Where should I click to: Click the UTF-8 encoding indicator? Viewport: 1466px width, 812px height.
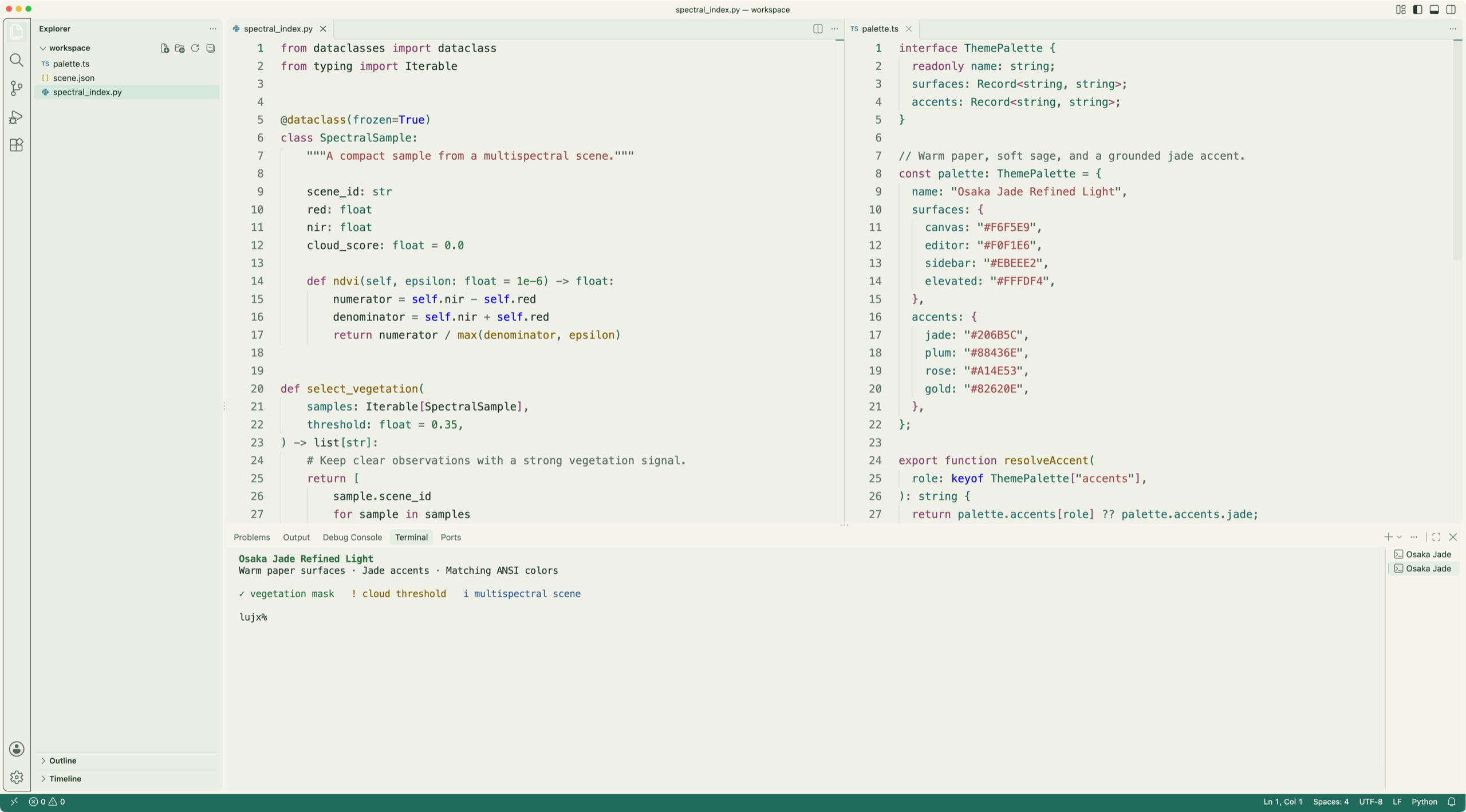(x=1371, y=802)
